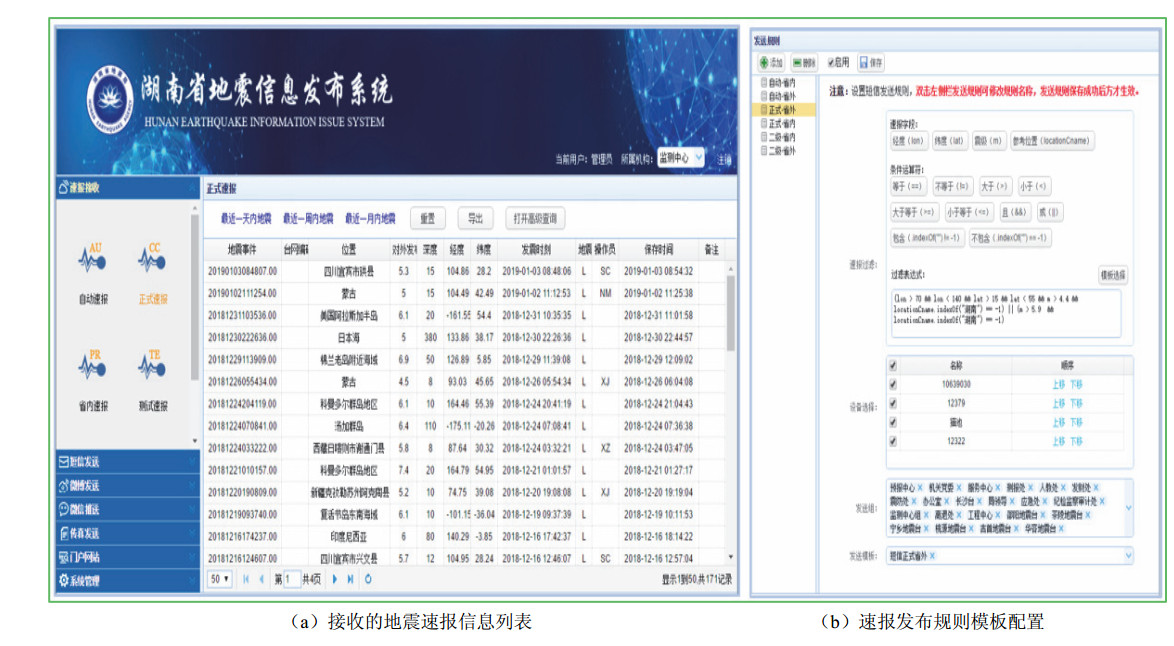
Task: Insert 参考位置 (locationCname) field button
Action: click(1052, 141)
